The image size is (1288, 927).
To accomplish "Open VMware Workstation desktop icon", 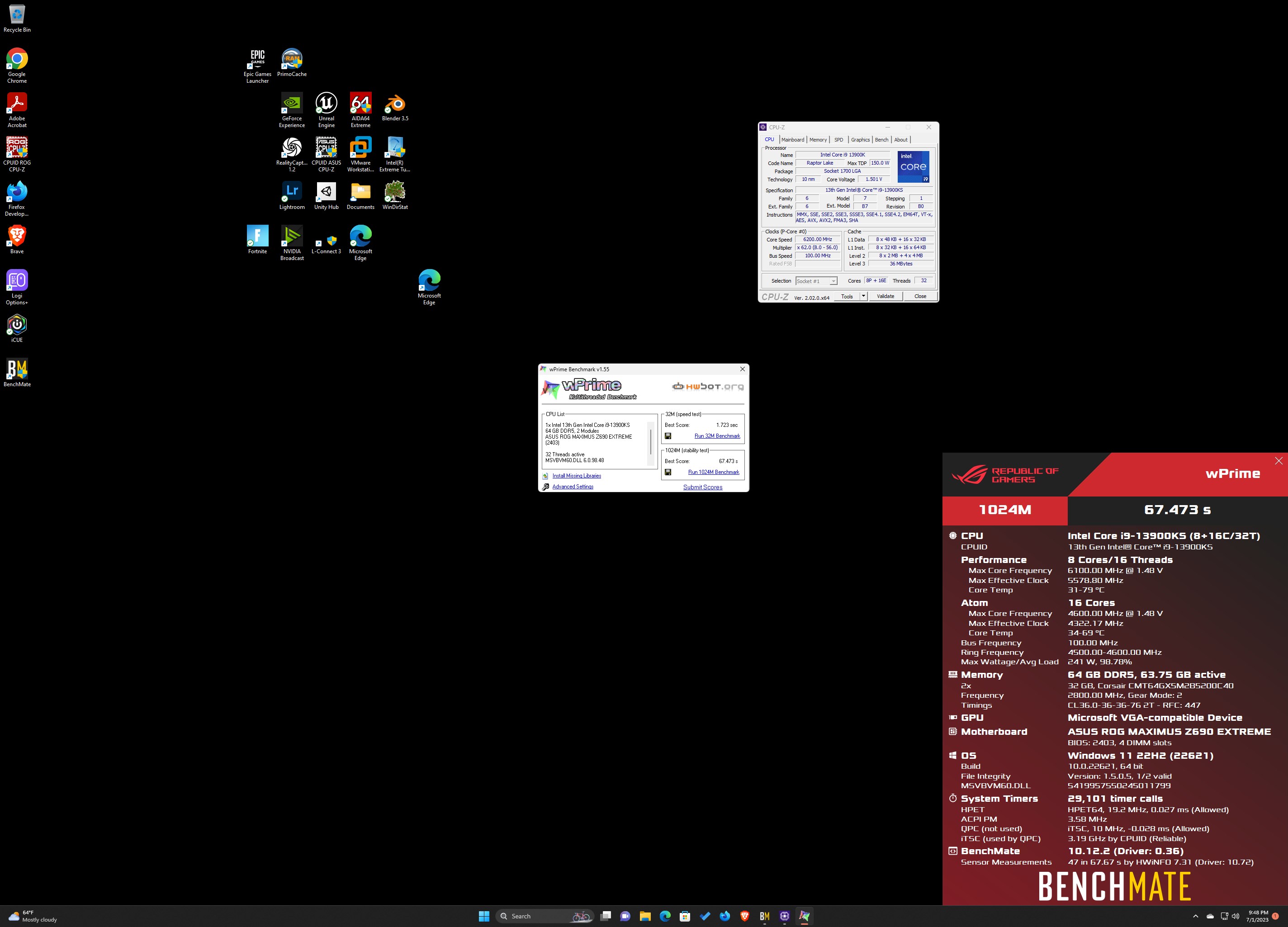I will pyautogui.click(x=360, y=154).
